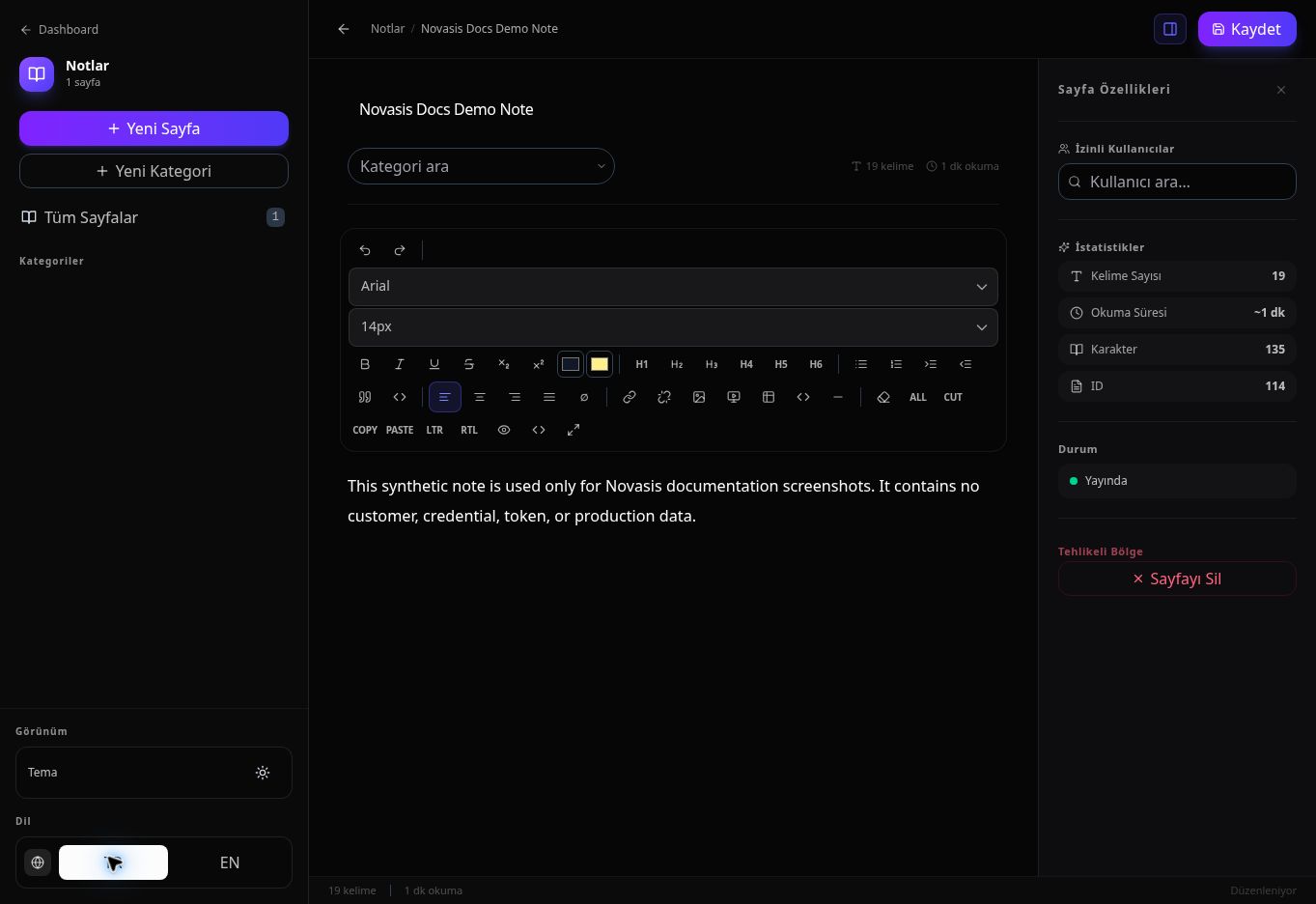The height and width of the screenshot is (904, 1316).
Task: Open the yellow highlight color swatch
Action: click(x=600, y=364)
